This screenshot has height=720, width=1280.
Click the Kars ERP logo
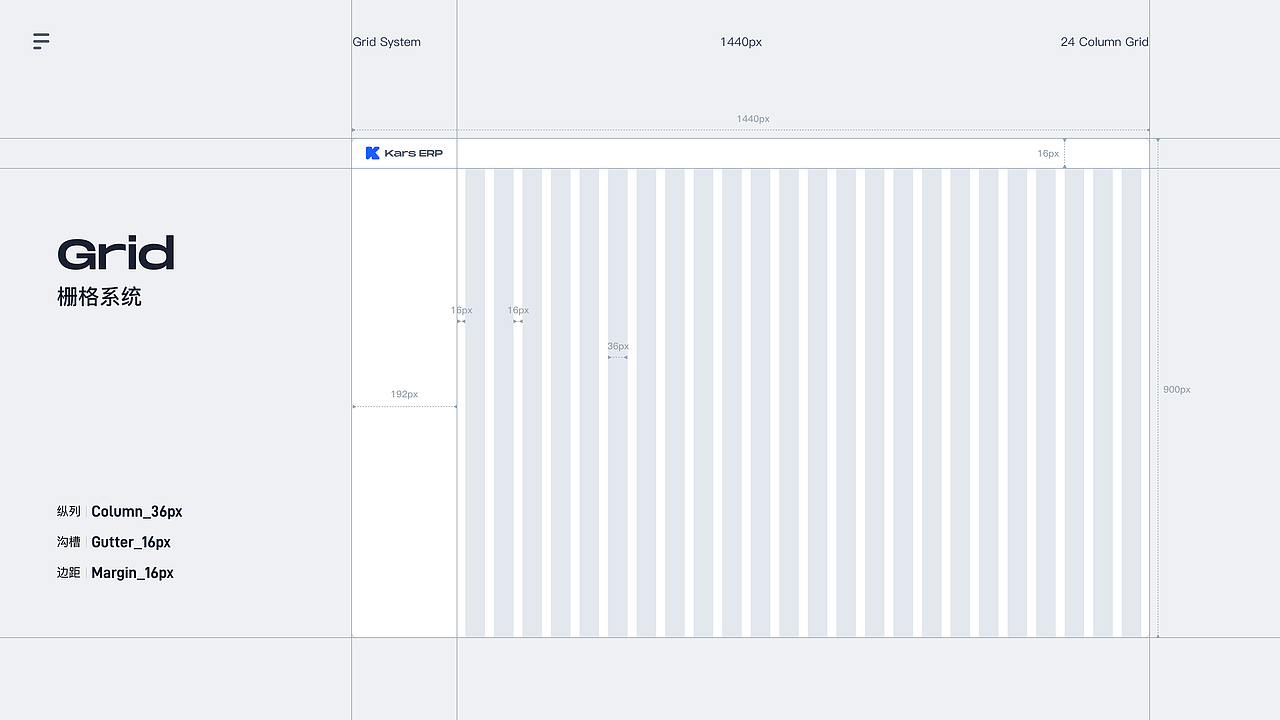(404, 153)
